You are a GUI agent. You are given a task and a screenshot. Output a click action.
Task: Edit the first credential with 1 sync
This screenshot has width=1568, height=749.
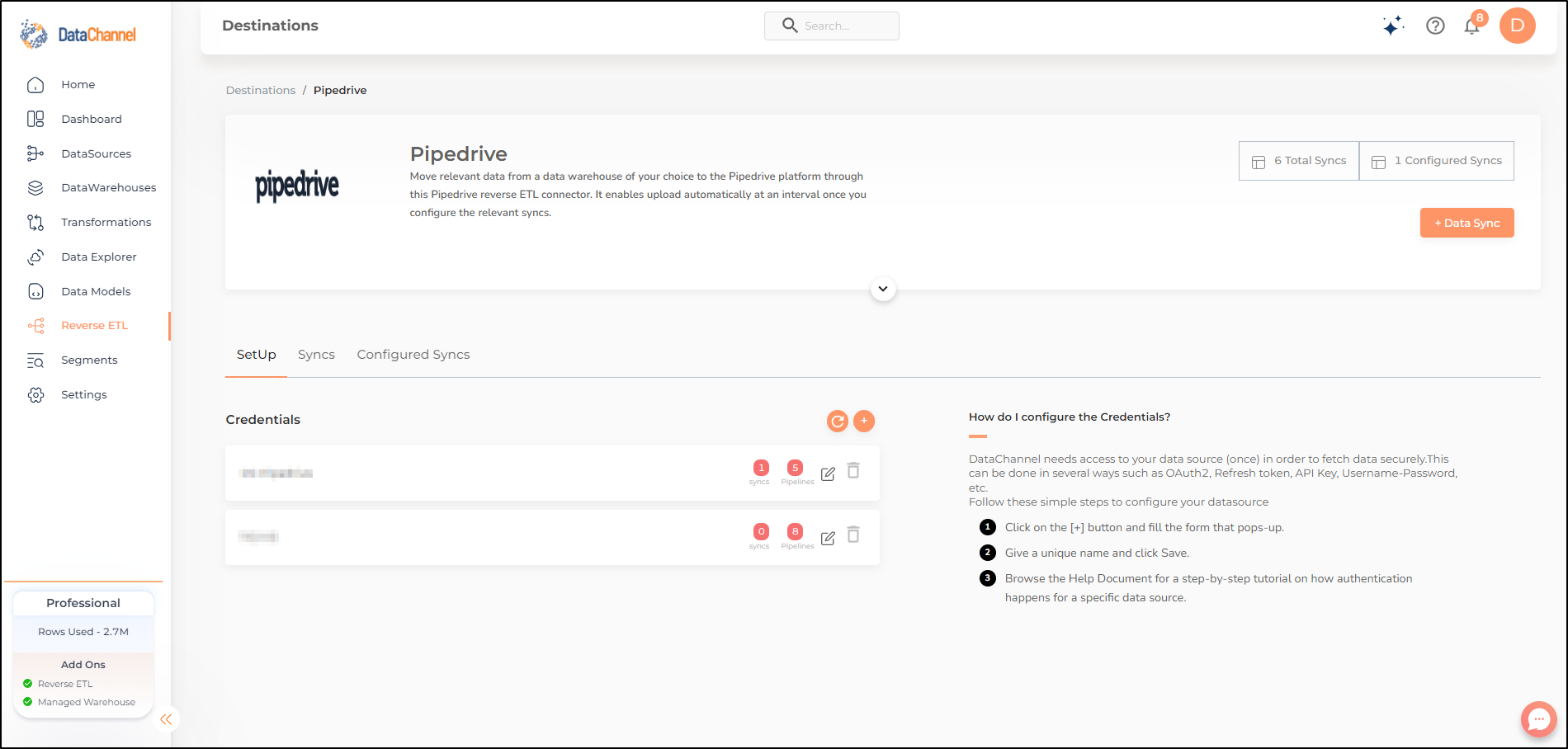[x=828, y=473]
